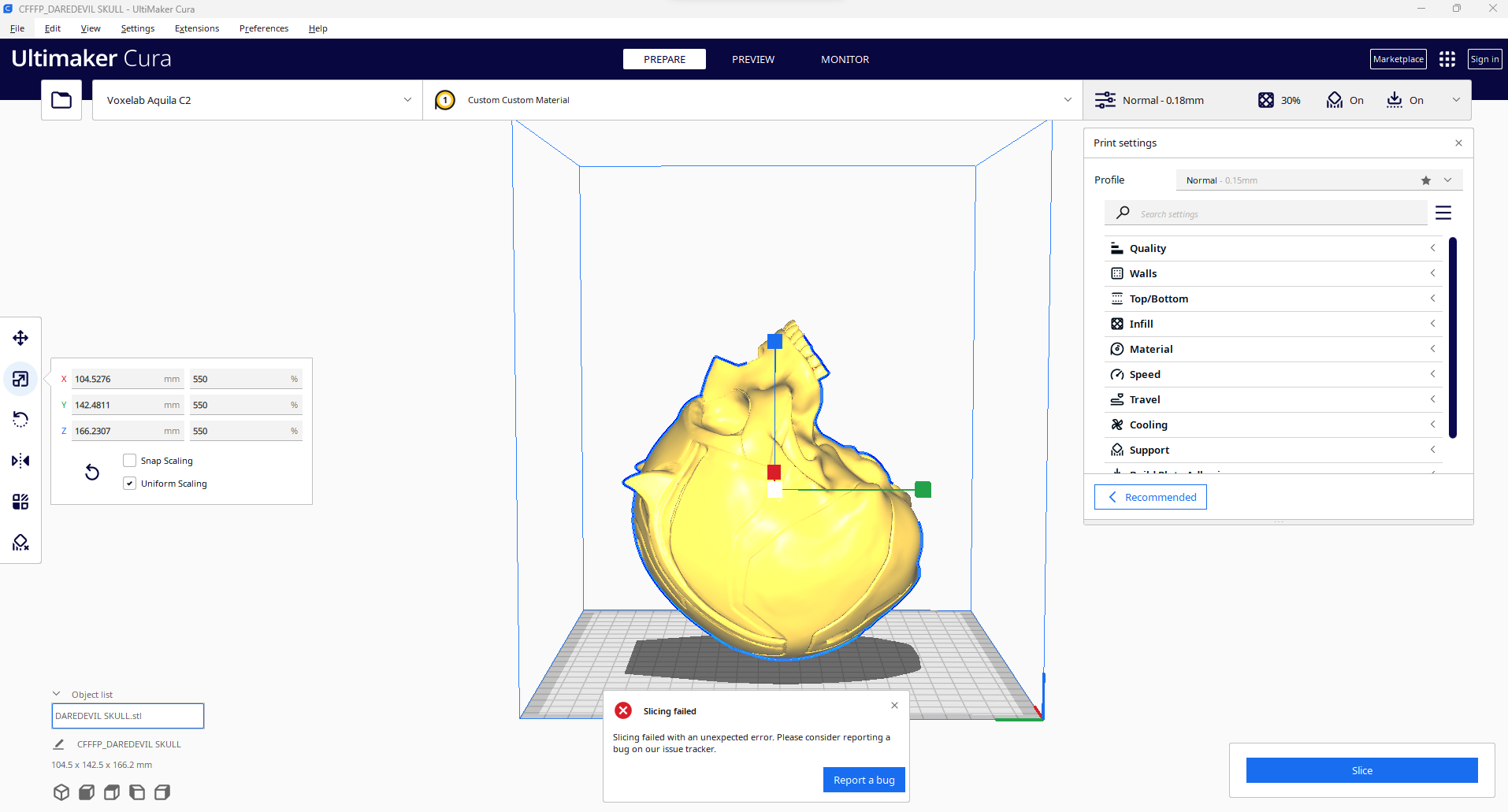Open the Extensions menu
The width and height of the screenshot is (1508, 812).
[197, 28]
